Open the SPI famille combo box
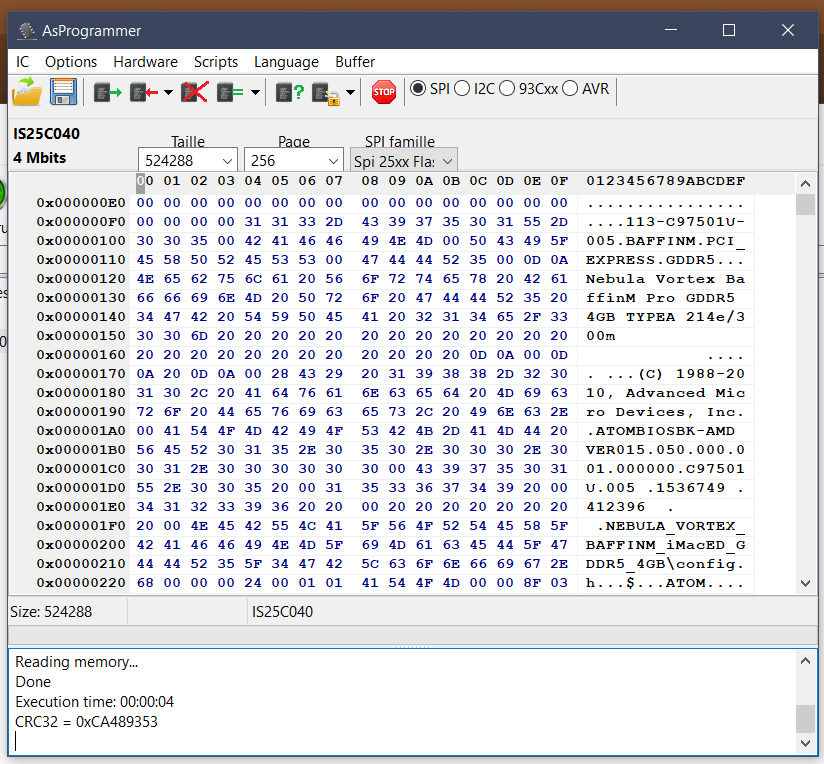Screen dimensions: 824x764 click(404, 161)
